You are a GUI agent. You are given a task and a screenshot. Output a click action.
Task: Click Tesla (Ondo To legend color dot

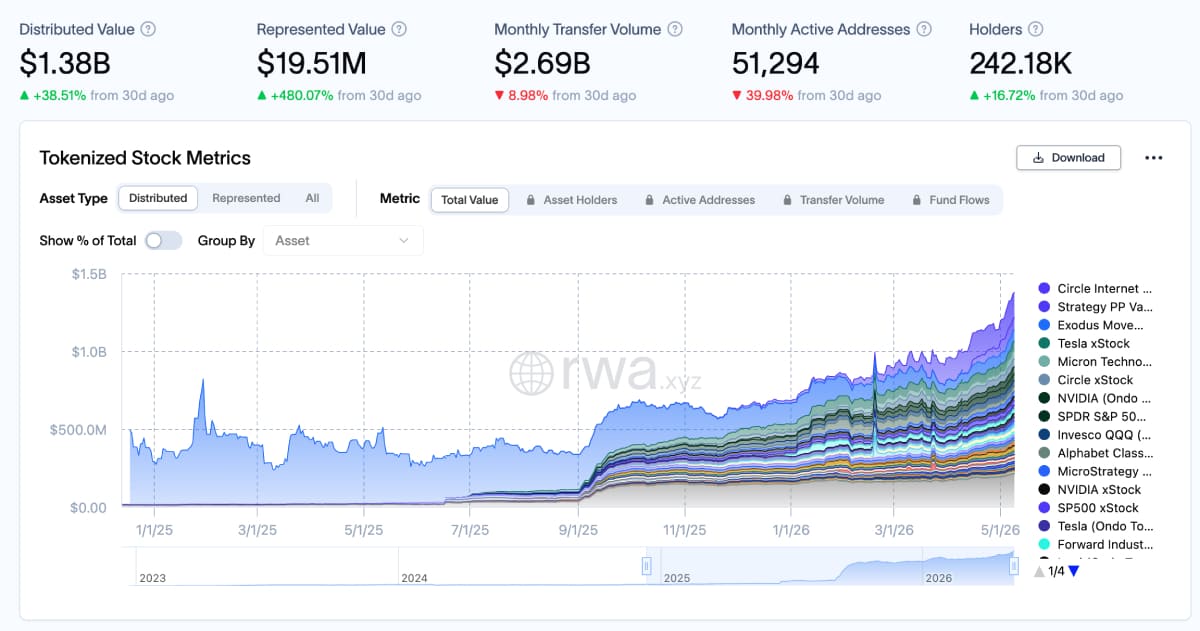coord(1044,526)
